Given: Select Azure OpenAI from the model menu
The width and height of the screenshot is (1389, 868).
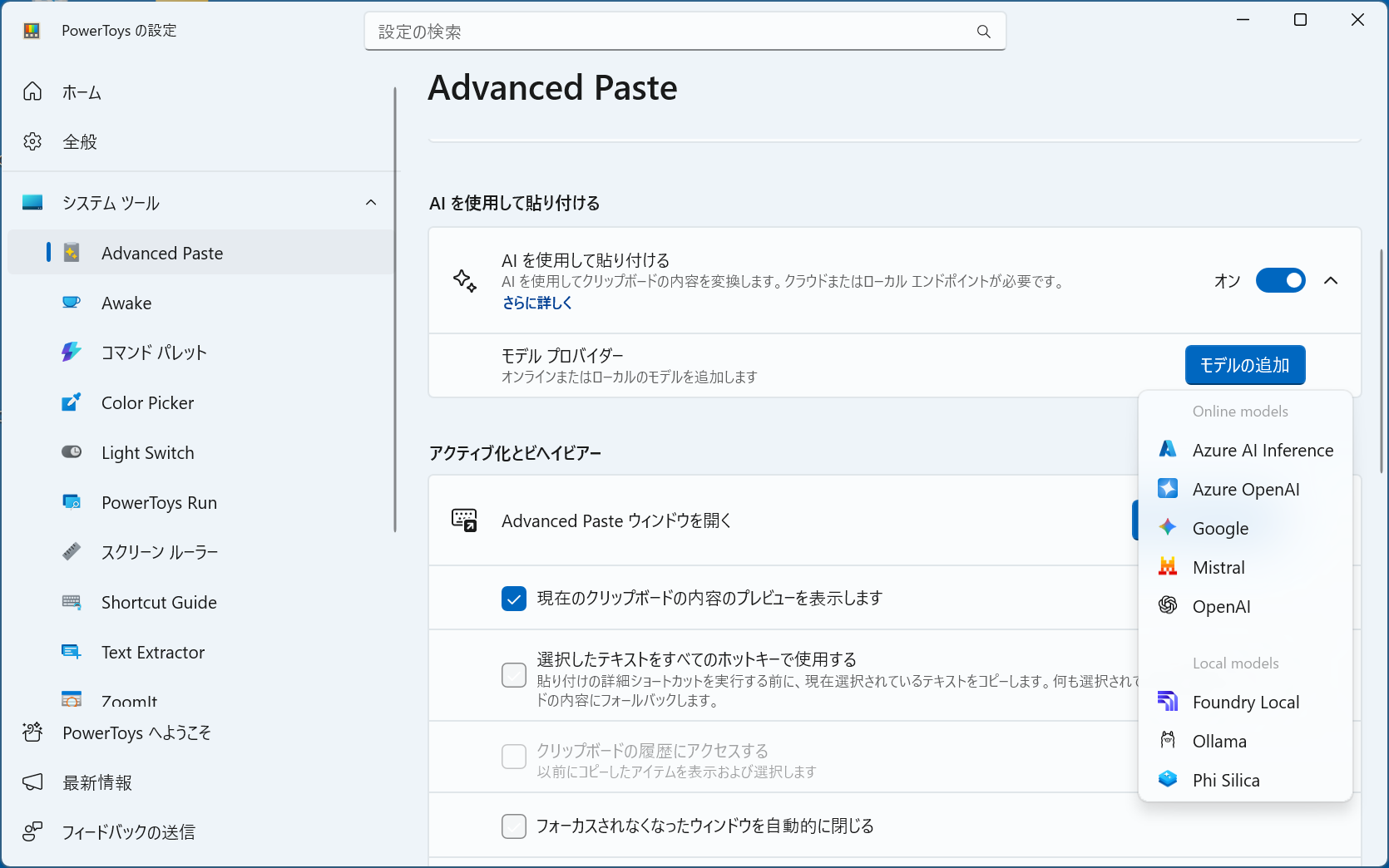Looking at the screenshot, I should coord(1245,489).
